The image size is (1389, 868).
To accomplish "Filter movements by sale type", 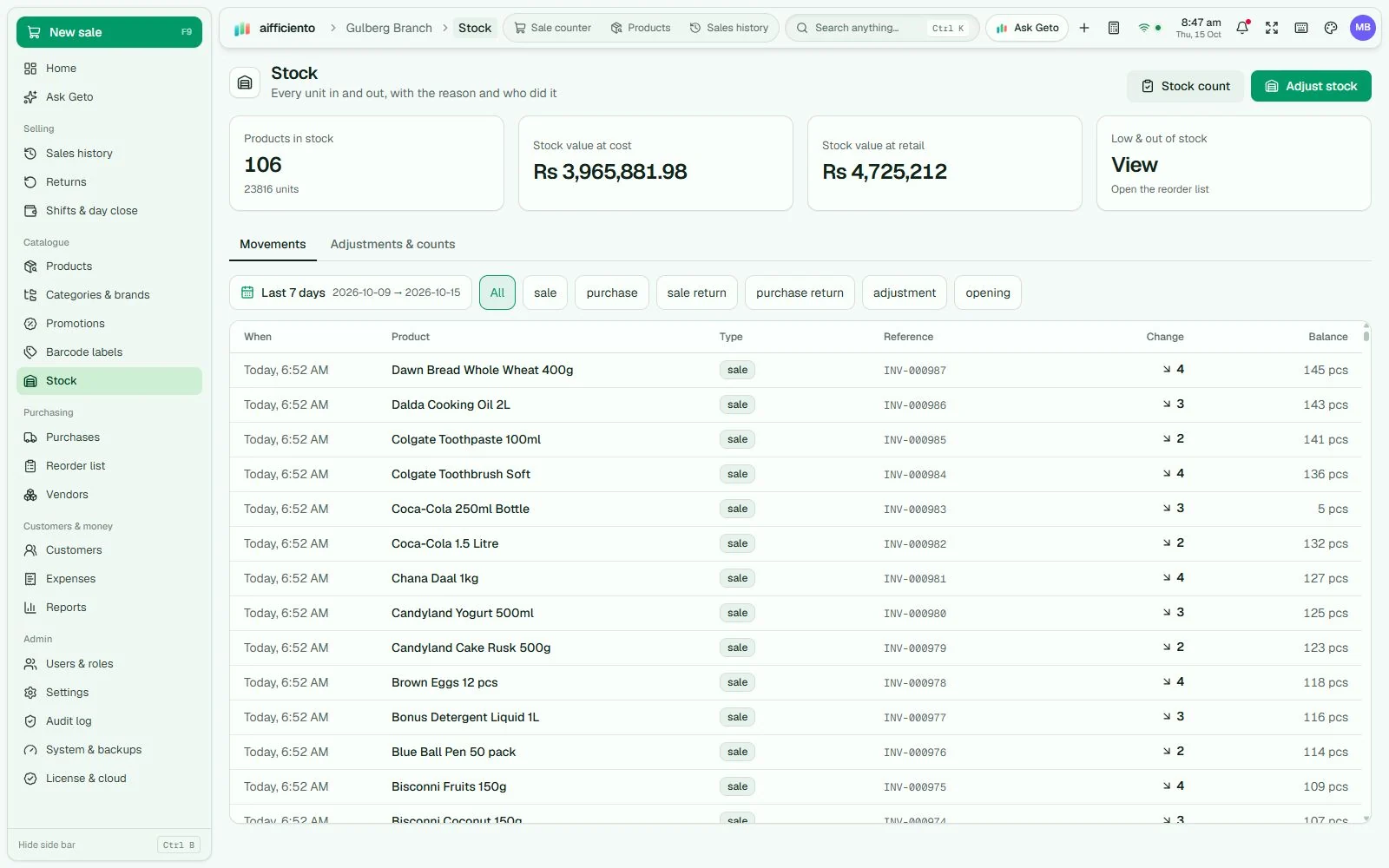I will pyautogui.click(x=545, y=293).
